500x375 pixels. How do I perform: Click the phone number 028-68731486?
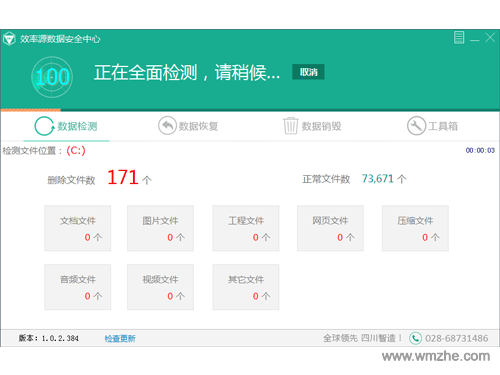tap(456, 338)
